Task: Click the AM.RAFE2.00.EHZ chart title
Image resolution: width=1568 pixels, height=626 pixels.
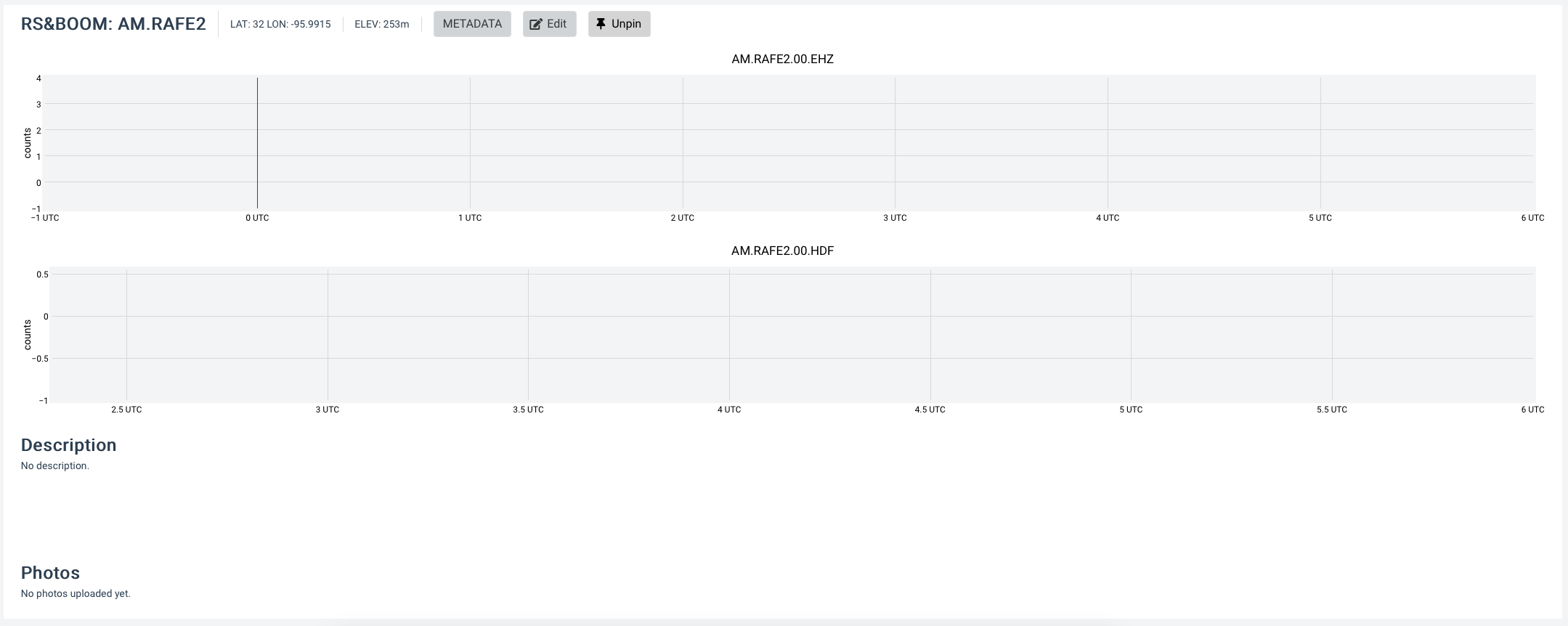Action: pyautogui.click(x=782, y=59)
